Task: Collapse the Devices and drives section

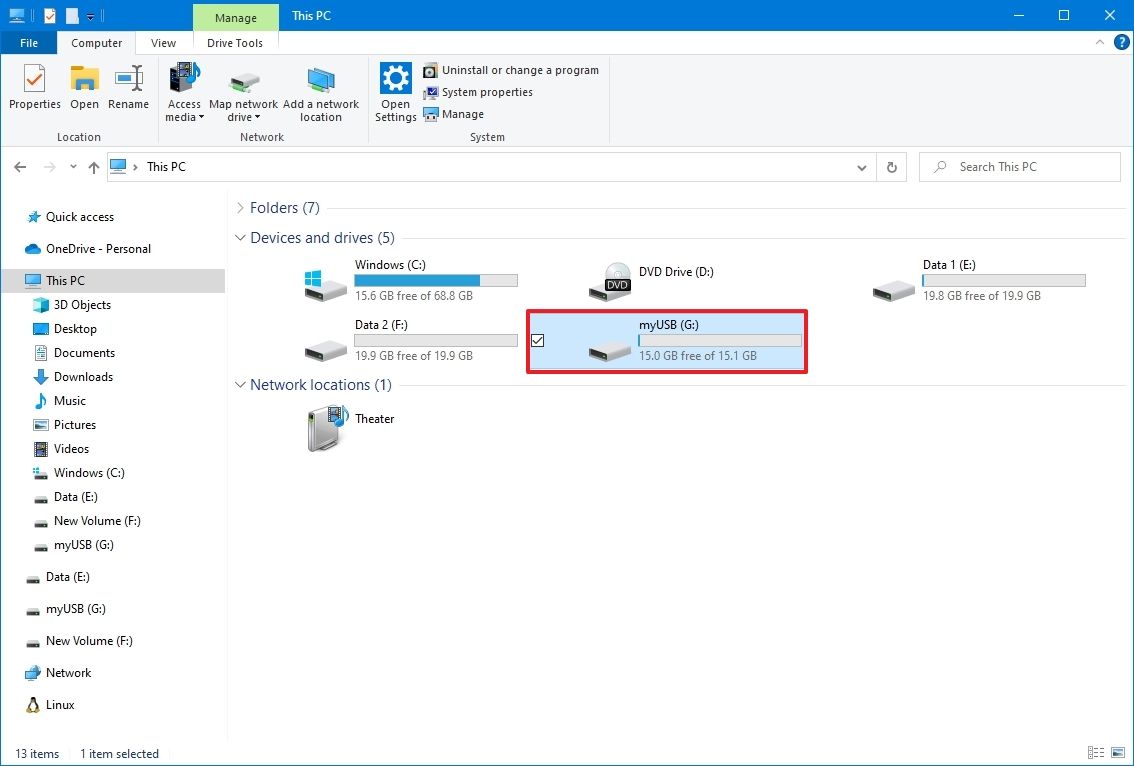Action: click(x=240, y=238)
